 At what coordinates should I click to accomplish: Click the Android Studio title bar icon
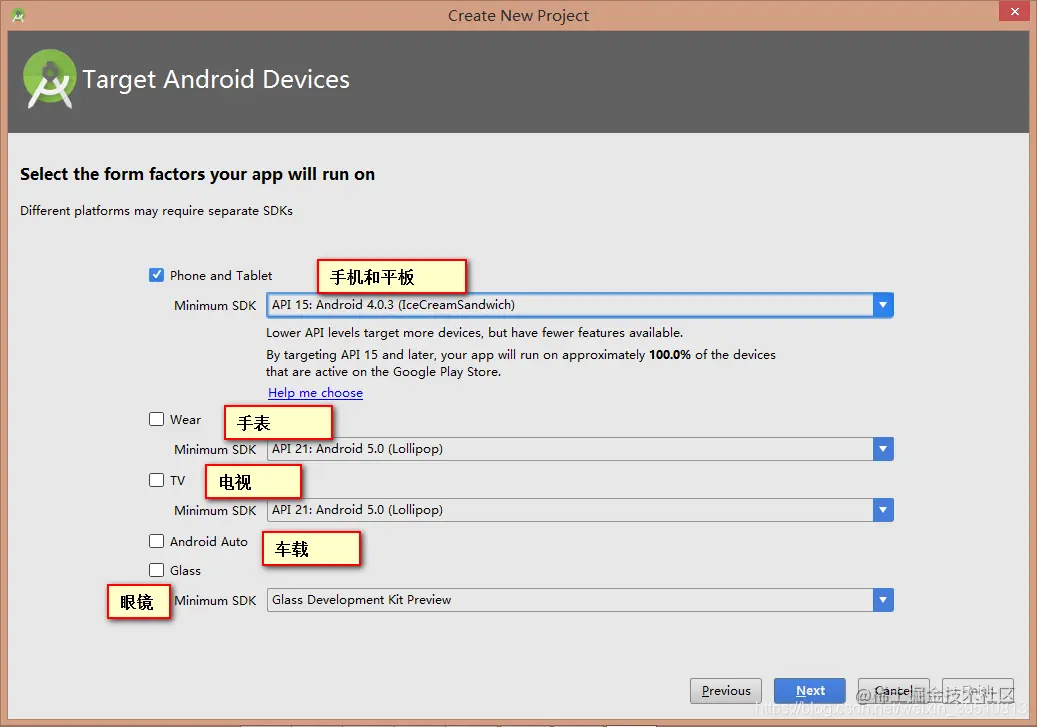(18, 15)
